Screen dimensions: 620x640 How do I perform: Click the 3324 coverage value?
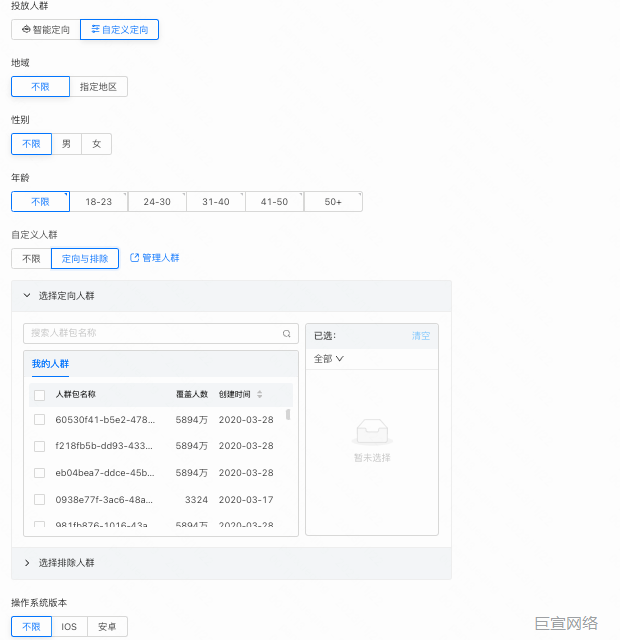[196, 500]
